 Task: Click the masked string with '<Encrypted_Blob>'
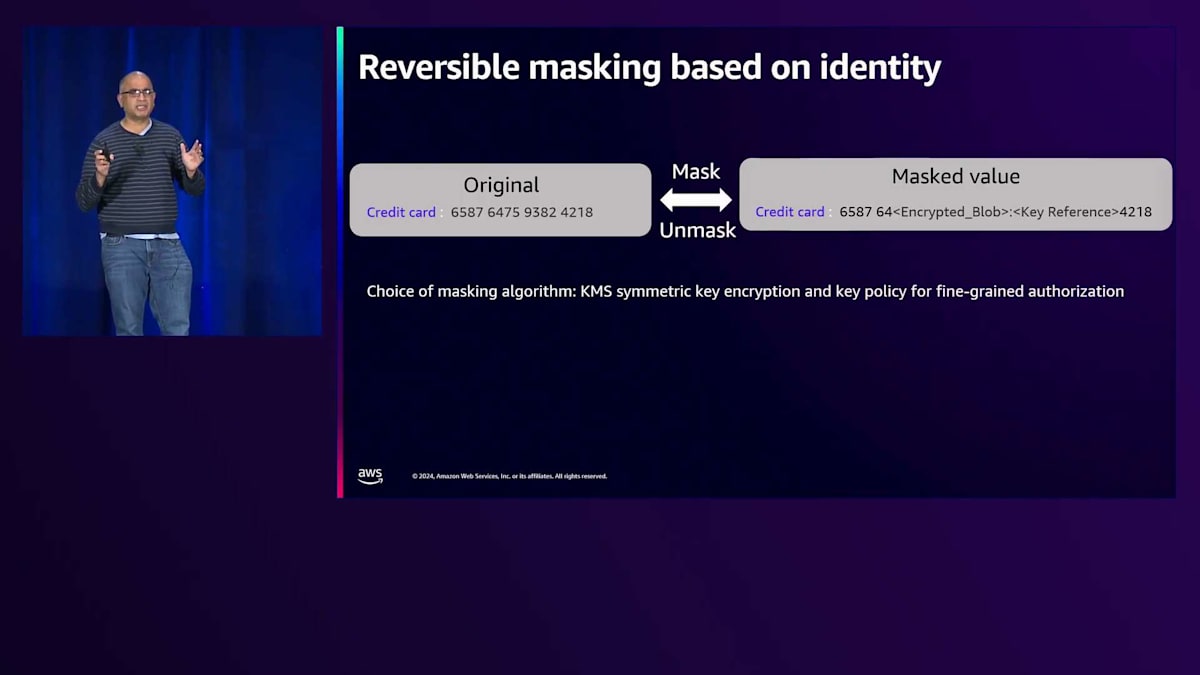(996, 212)
